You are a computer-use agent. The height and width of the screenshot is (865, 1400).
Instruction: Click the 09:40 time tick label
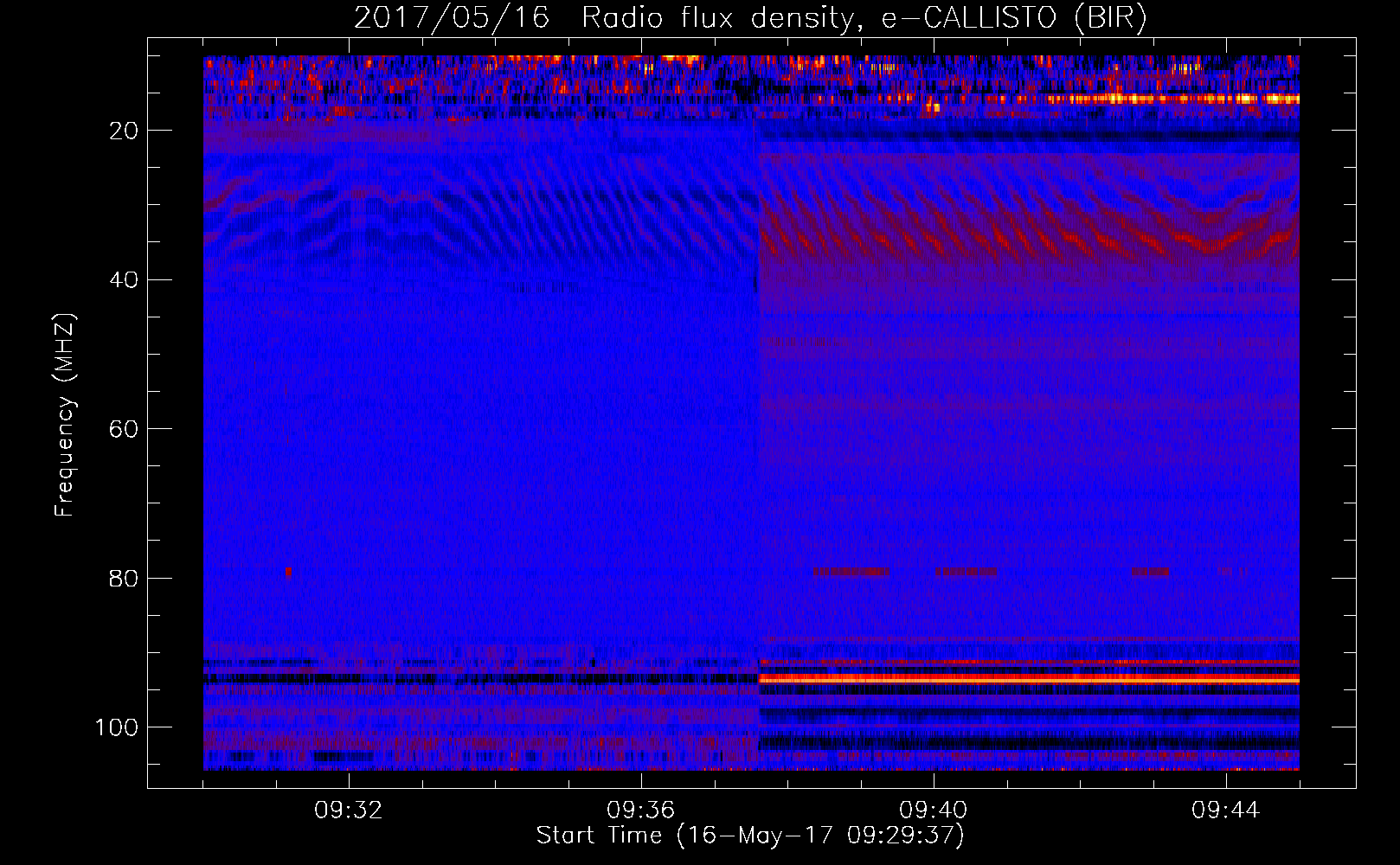tap(934, 811)
